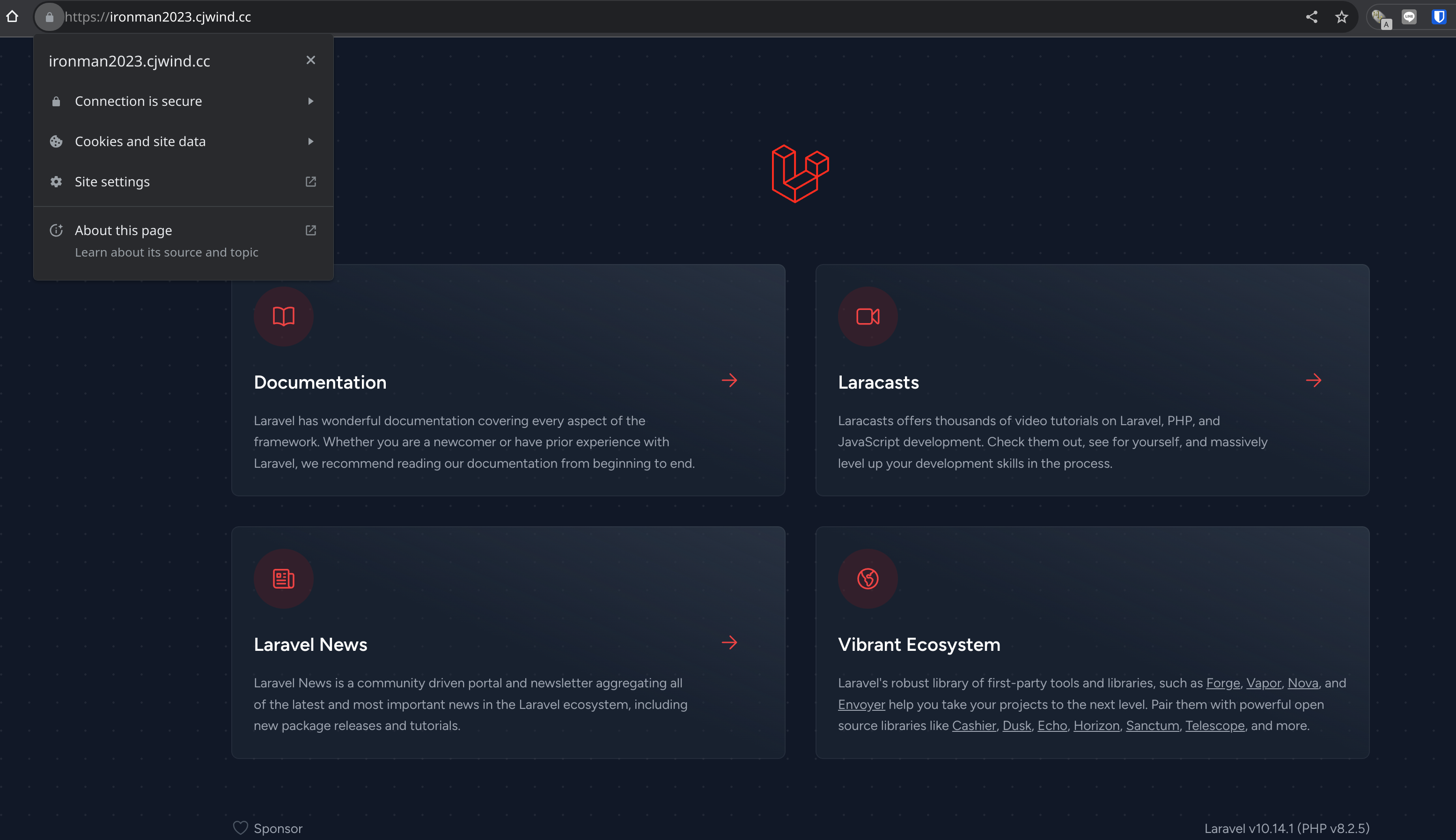Click ironman2023.cjwind.cc popup title
This screenshot has height=840, width=1456.
[x=129, y=60]
